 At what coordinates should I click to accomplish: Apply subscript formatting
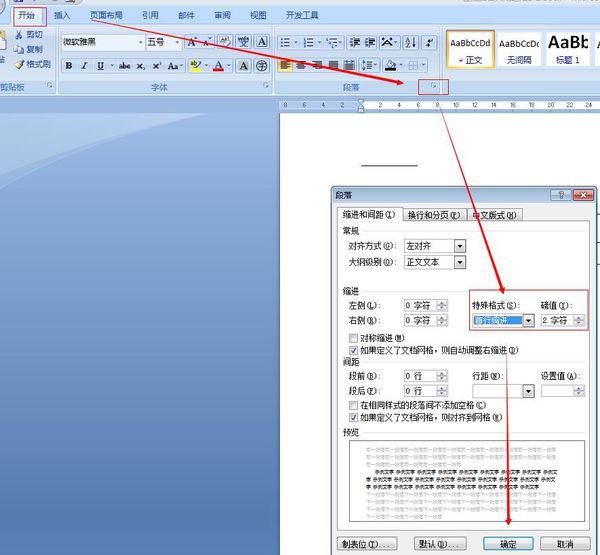[140, 66]
